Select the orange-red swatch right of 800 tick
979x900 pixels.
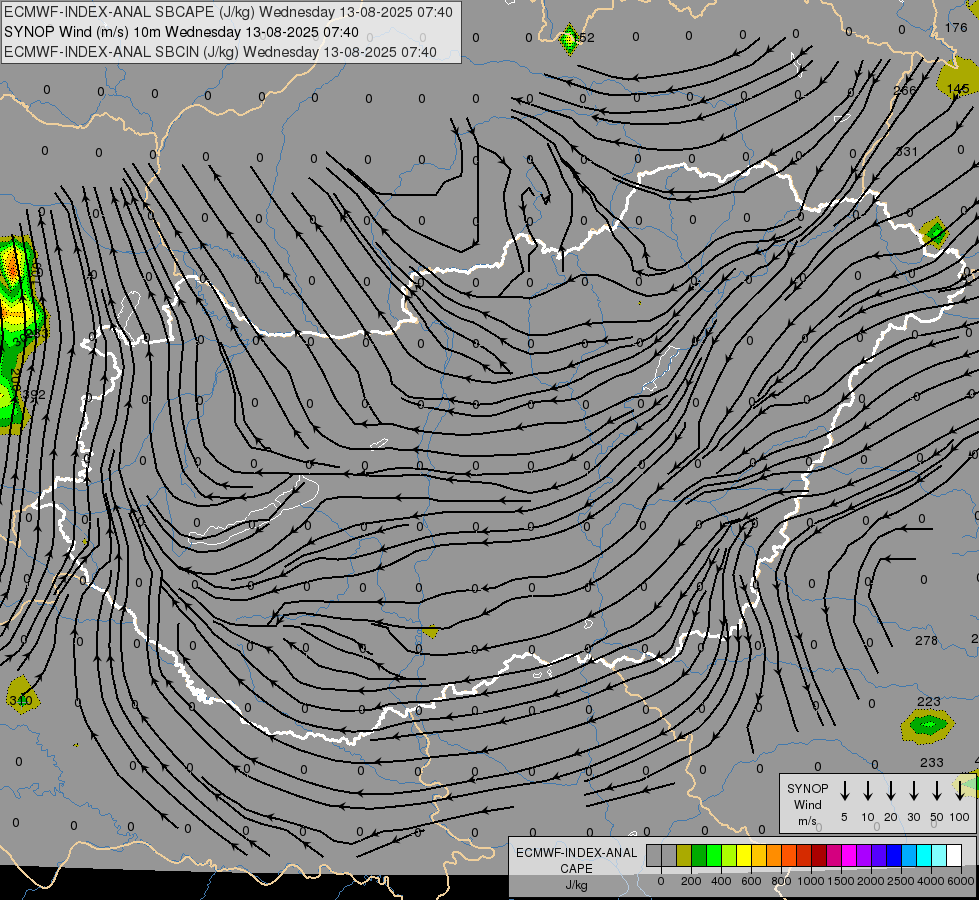(789, 855)
